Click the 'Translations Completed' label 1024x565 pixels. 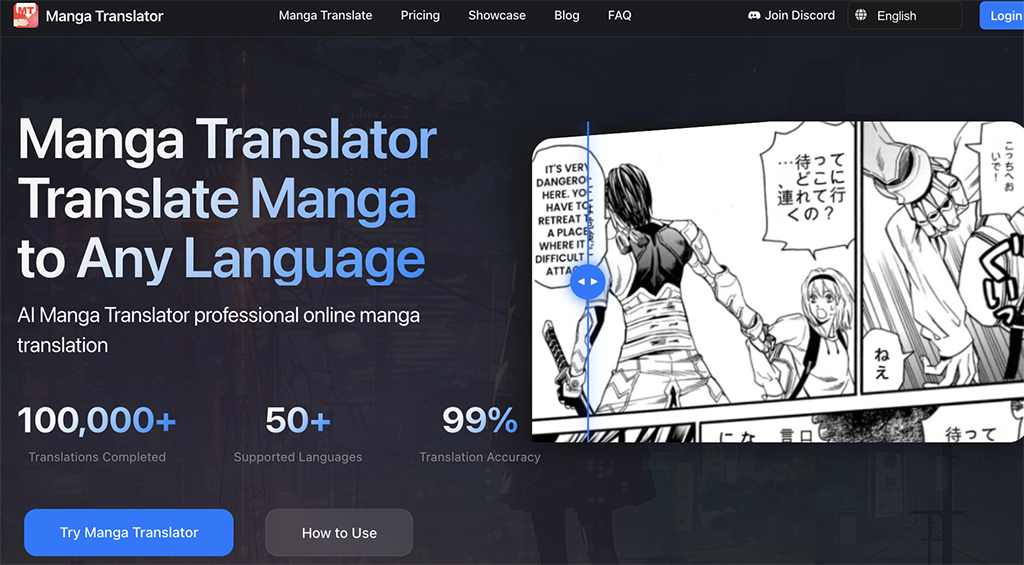point(97,457)
